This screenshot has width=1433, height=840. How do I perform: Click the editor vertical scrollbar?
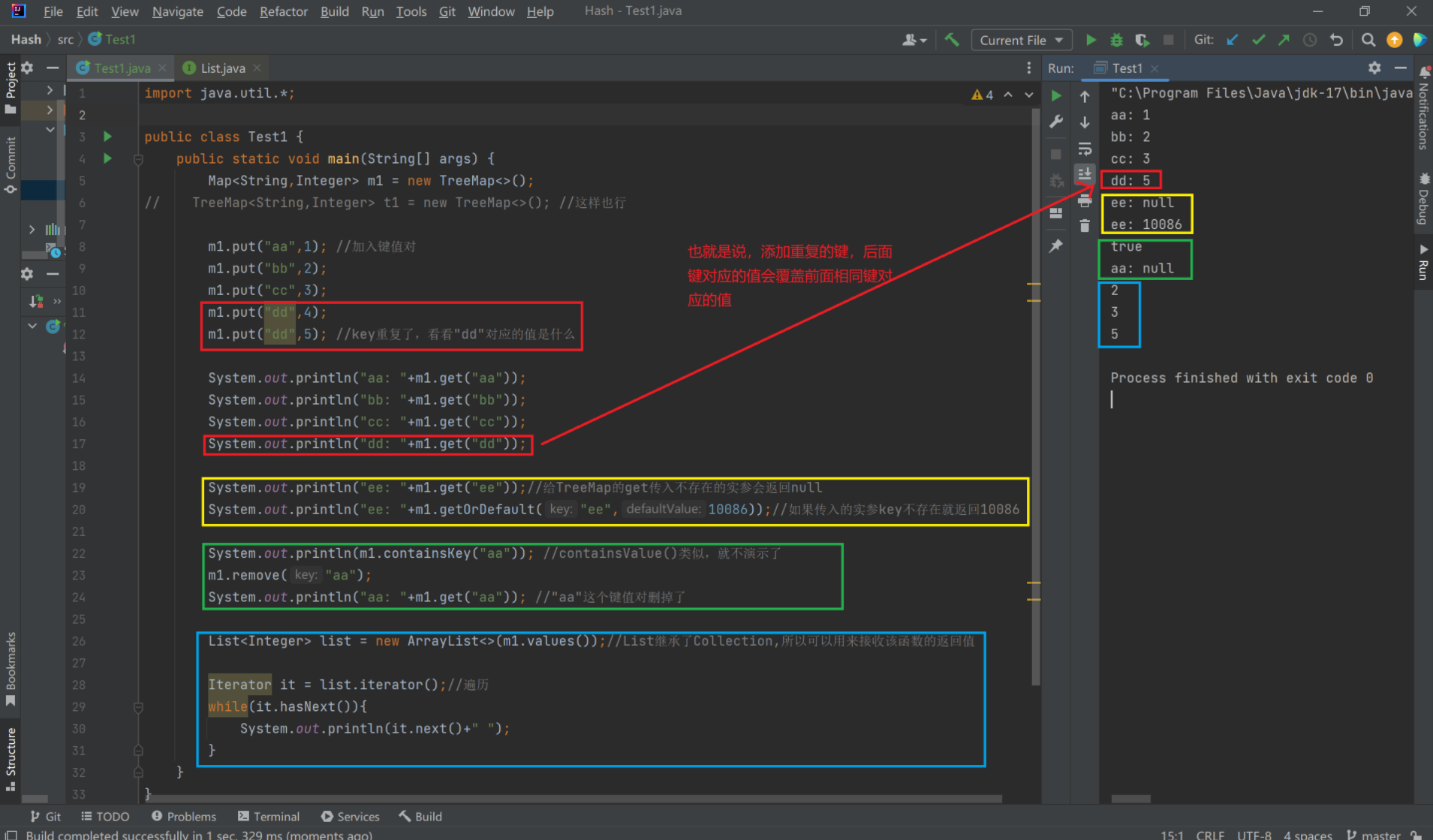point(1035,398)
